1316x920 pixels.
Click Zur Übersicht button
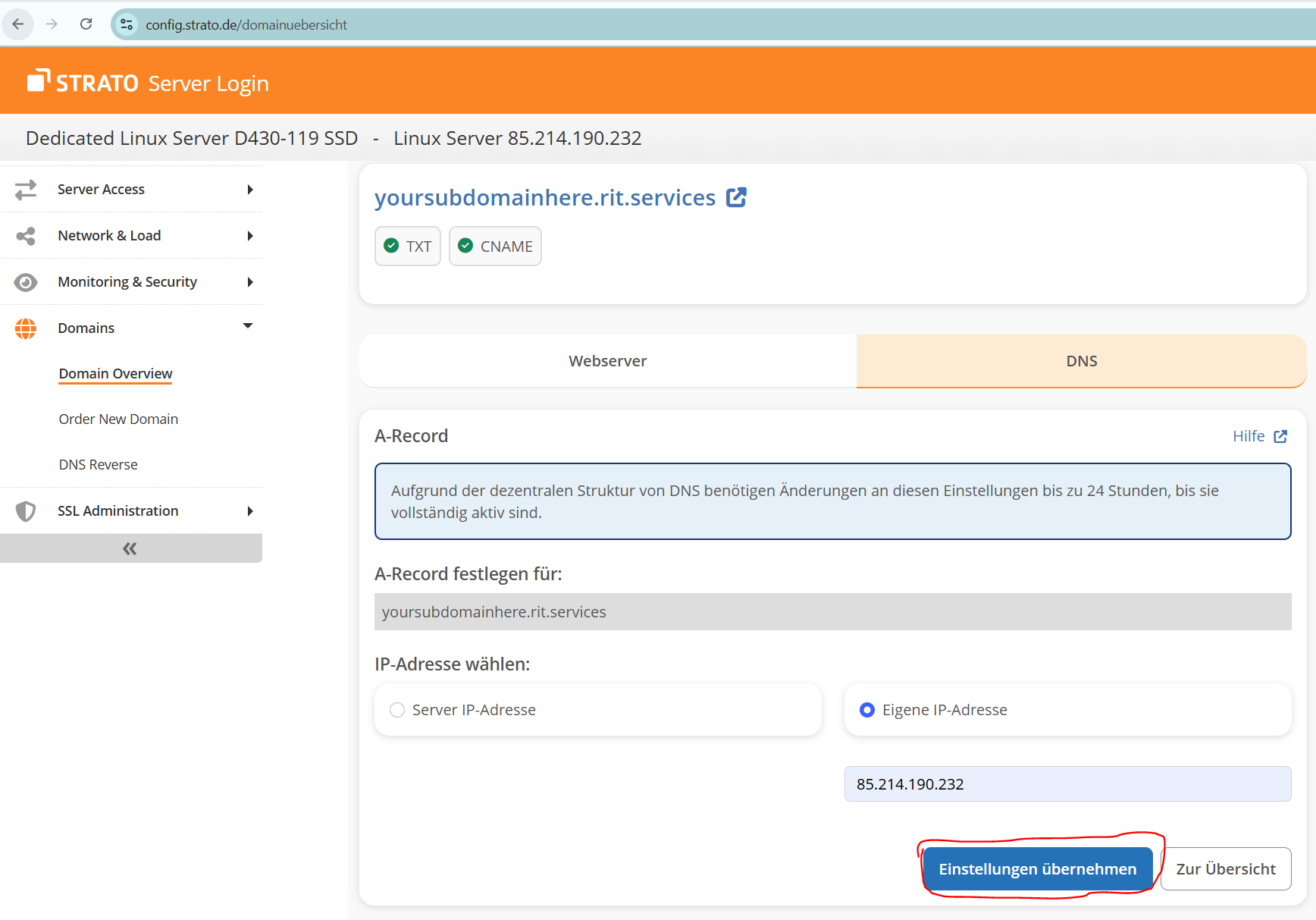point(1226,869)
